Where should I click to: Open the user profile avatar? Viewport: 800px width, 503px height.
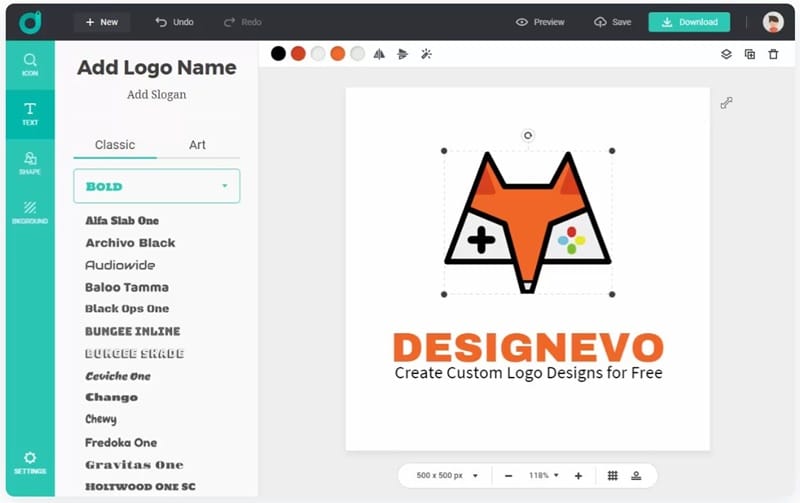point(773,22)
